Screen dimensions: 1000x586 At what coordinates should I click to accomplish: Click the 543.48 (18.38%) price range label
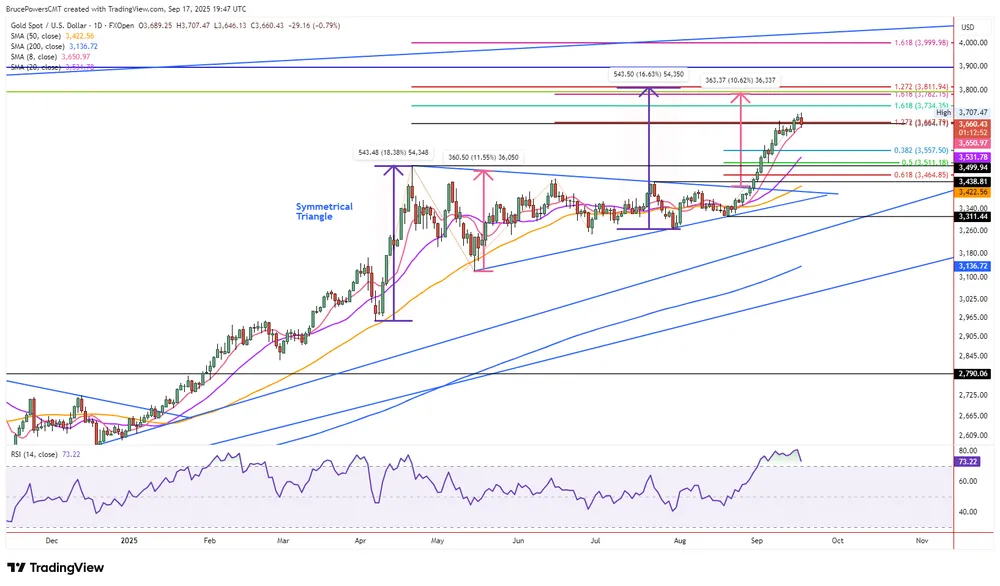(x=393, y=153)
